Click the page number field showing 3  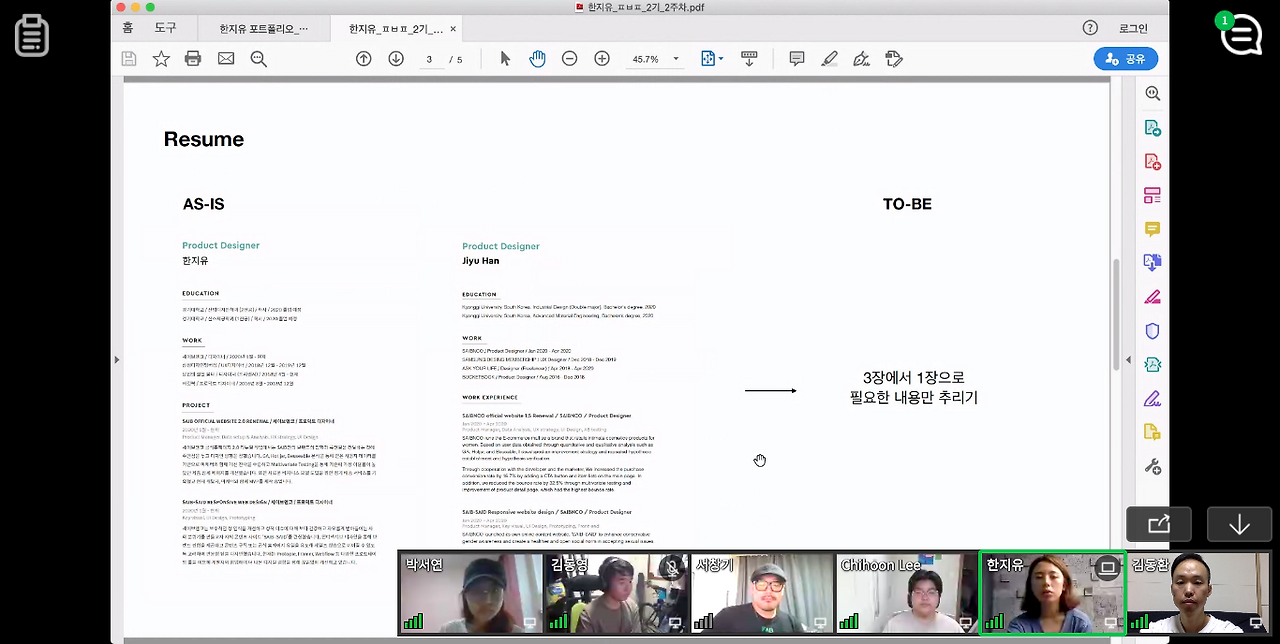(x=429, y=59)
